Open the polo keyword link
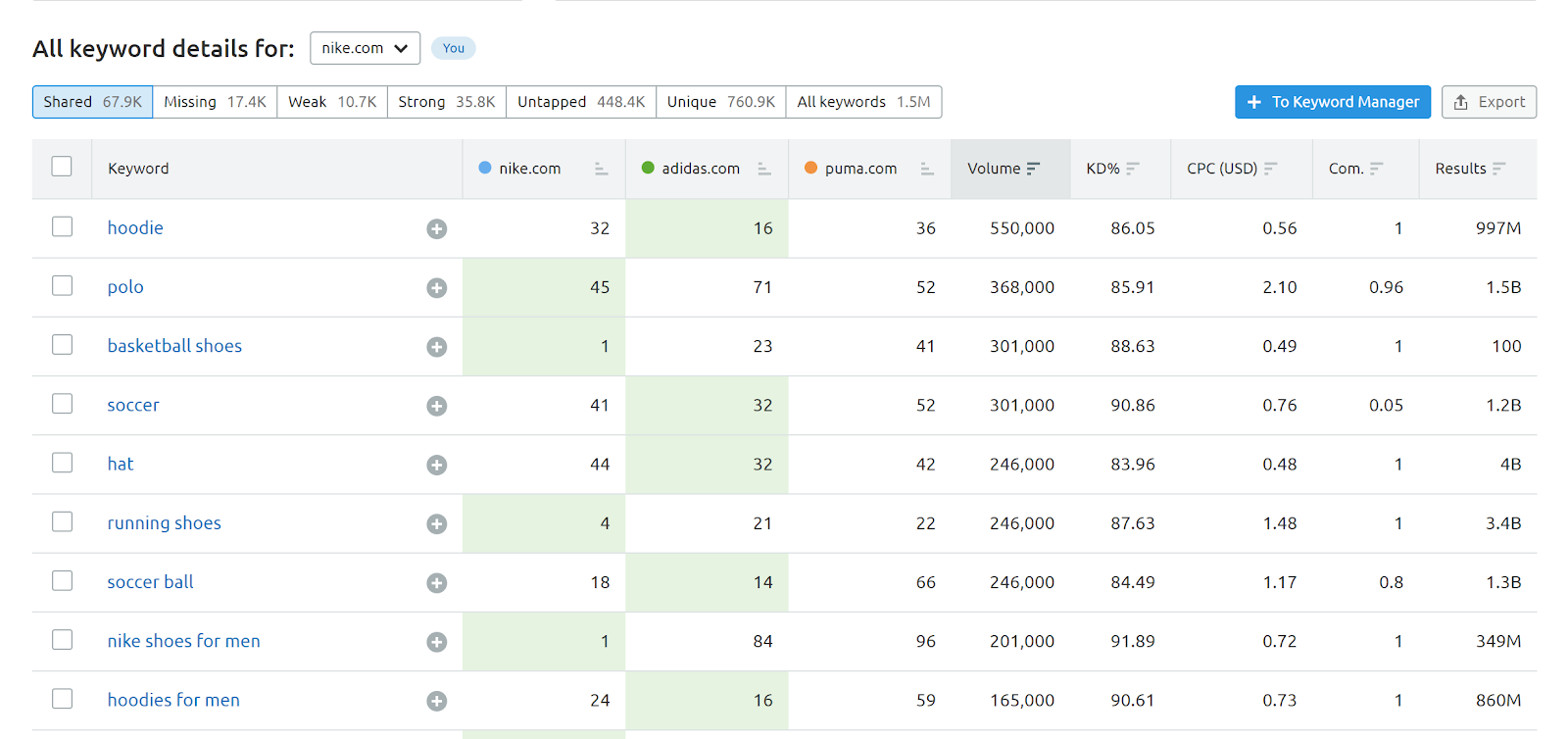Image resolution: width=1568 pixels, height=739 pixels. (x=125, y=287)
